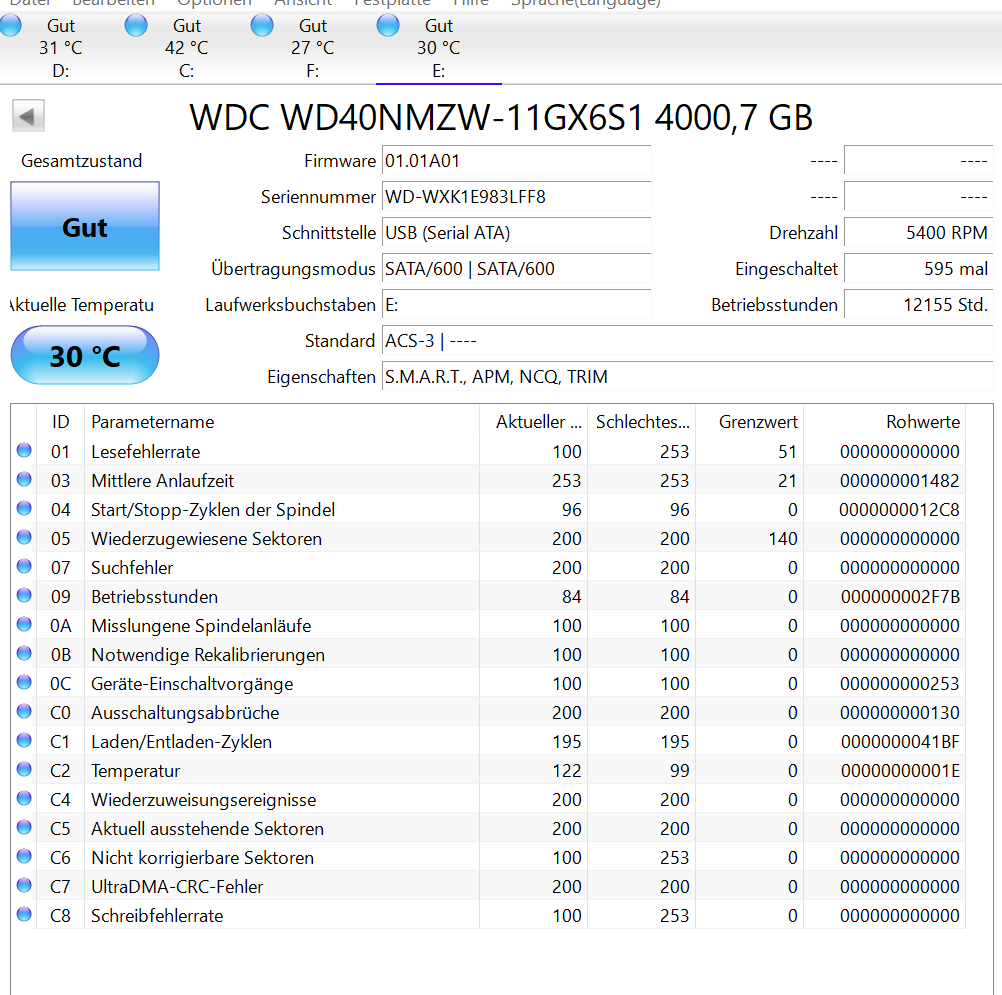Image resolution: width=1002 pixels, height=995 pixels.
Task: Click raw value 00000000001E
Action: 900,771
